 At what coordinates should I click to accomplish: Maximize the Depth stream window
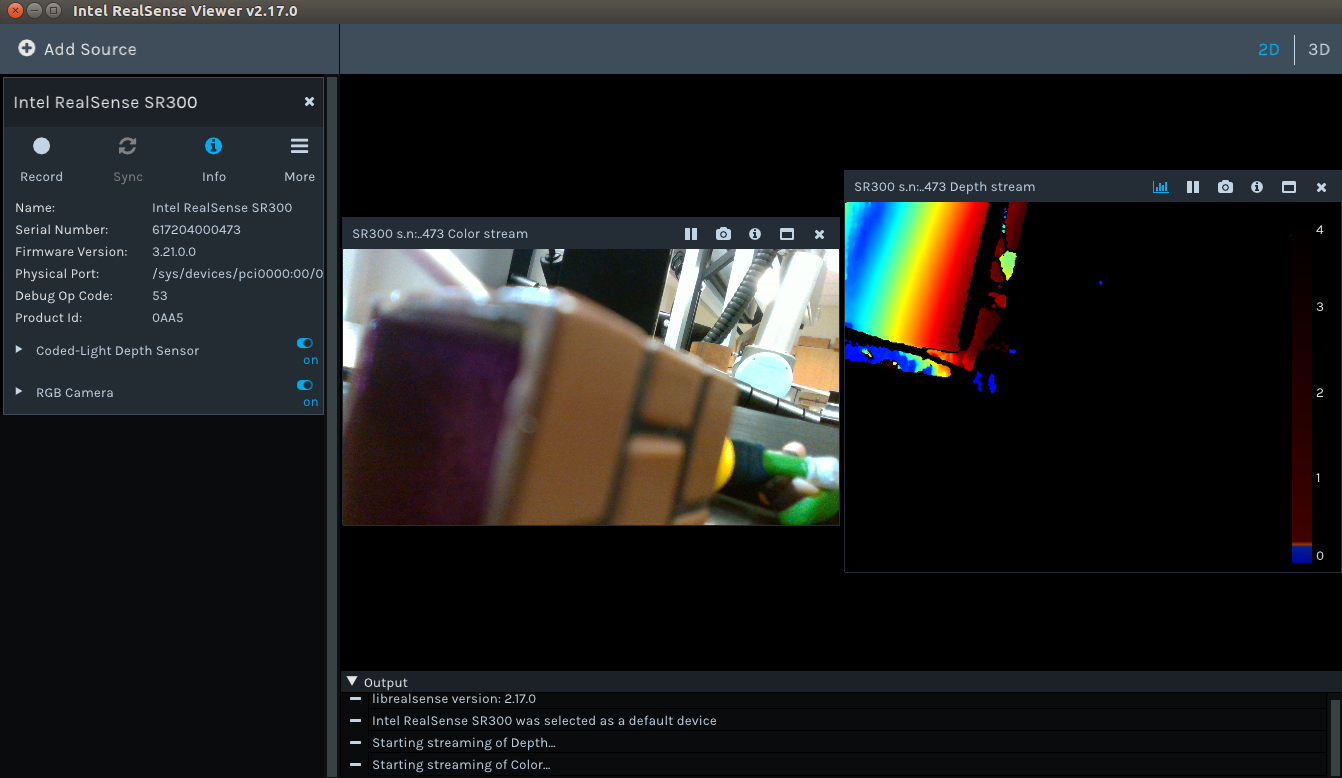1289,187
